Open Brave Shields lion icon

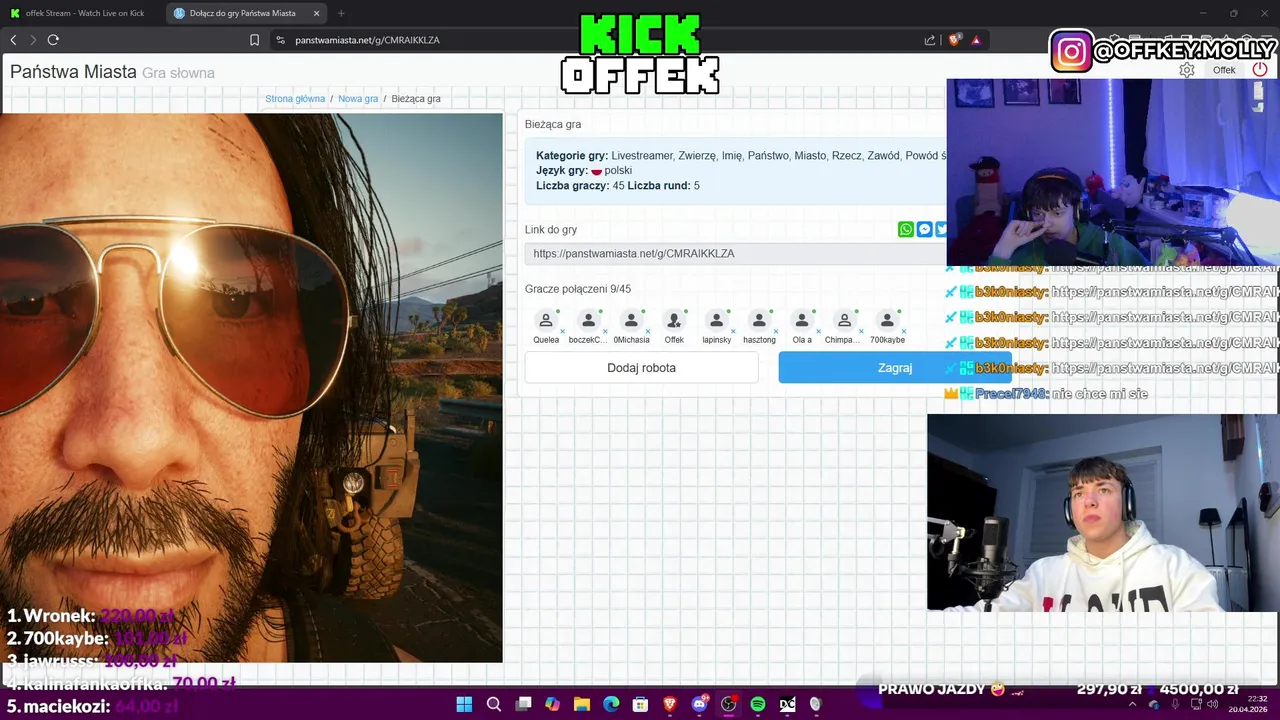[x=954, y=40]
